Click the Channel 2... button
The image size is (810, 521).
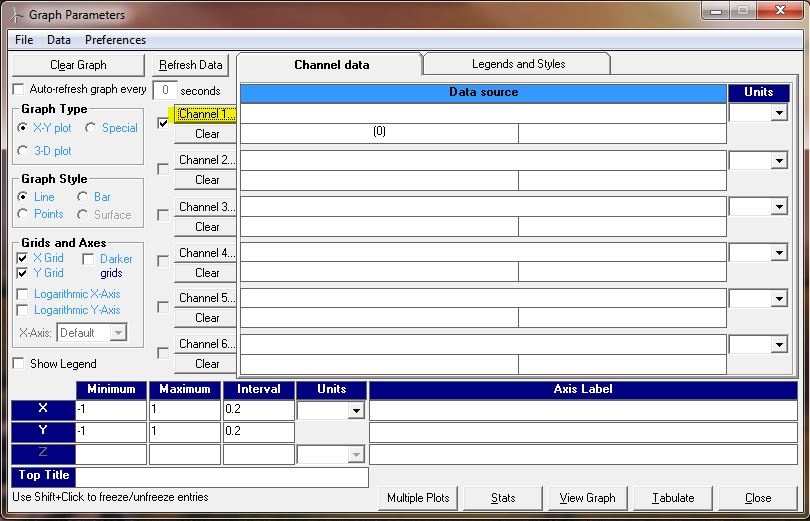click(206, 160)
